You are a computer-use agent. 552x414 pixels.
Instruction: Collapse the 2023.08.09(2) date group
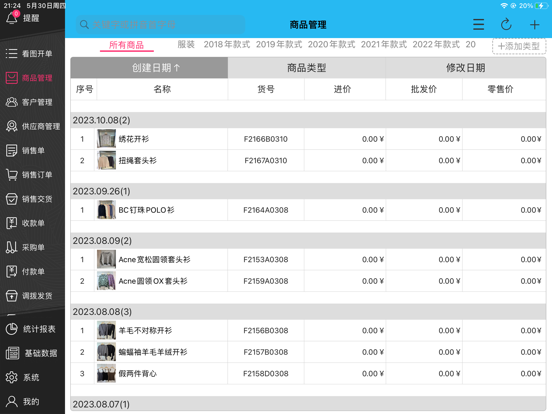[x=308, y=241]
